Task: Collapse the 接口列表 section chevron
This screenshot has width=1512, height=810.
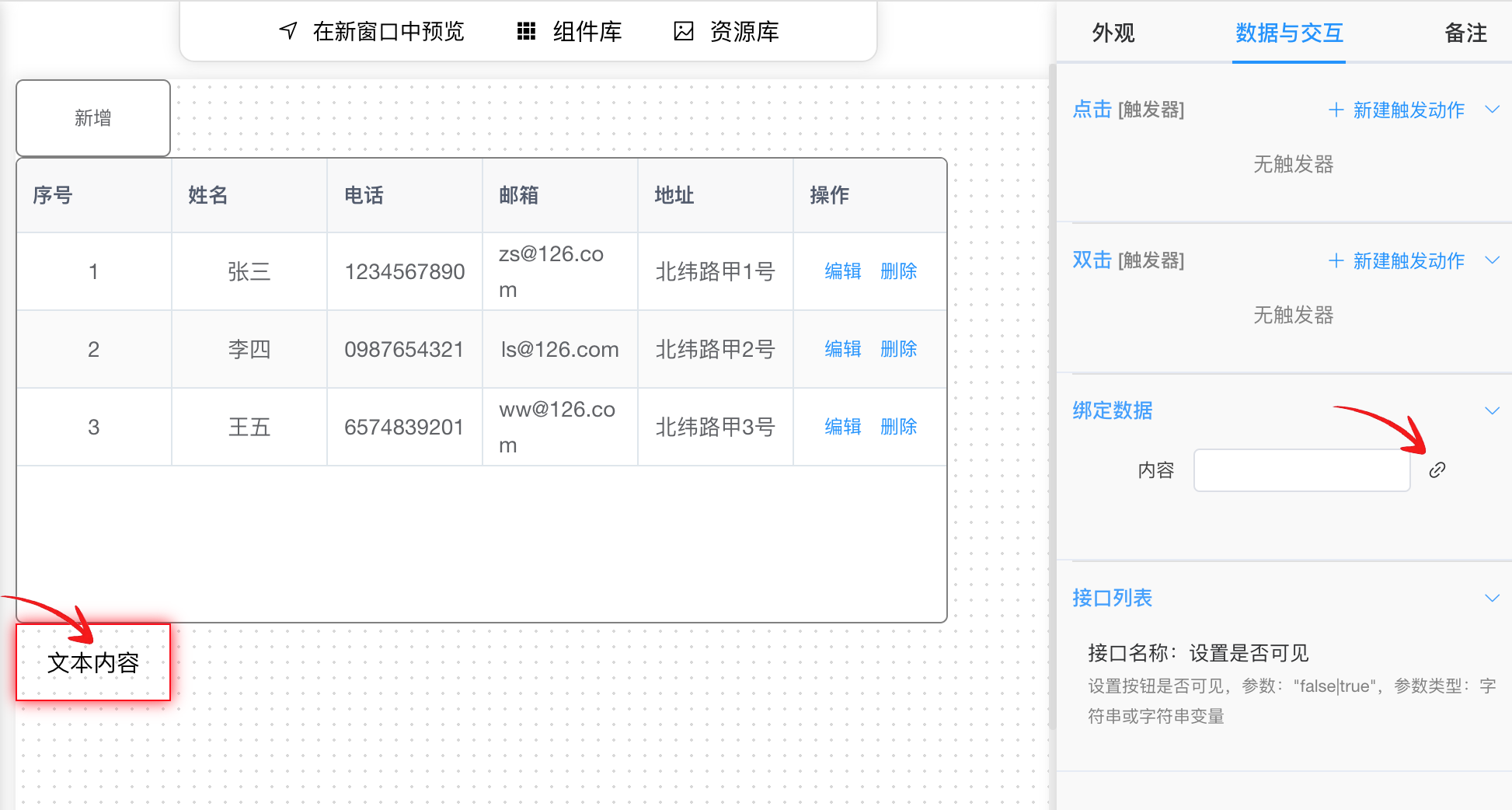Action: 1492,598
